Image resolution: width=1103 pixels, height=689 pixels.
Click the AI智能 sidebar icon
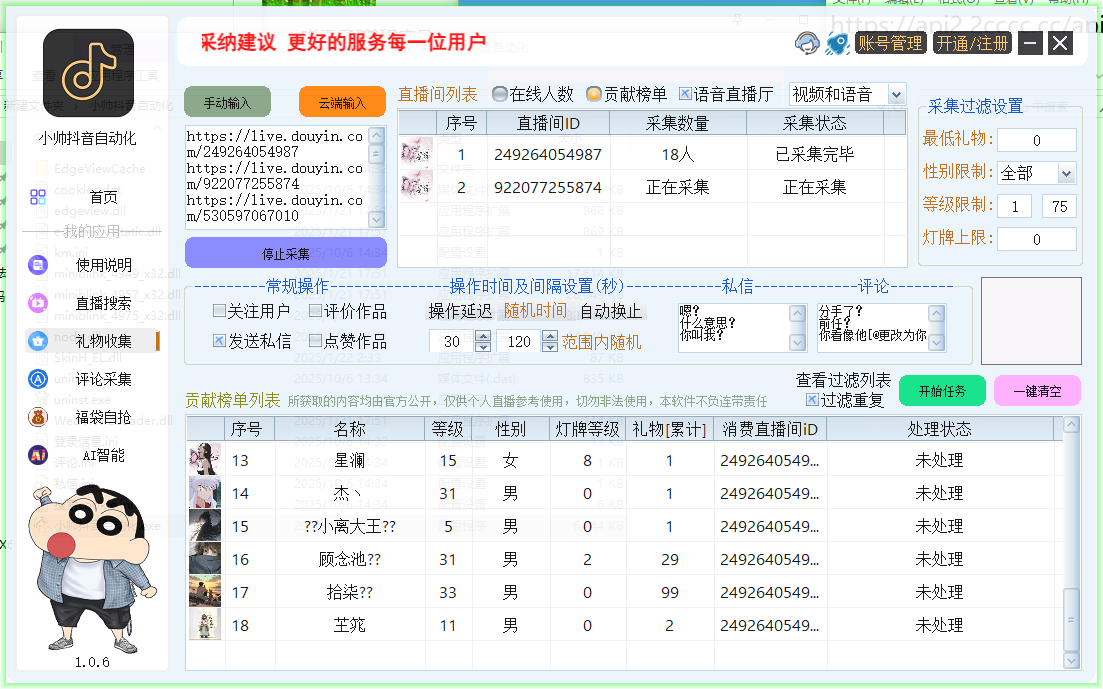tap(38, 455)
